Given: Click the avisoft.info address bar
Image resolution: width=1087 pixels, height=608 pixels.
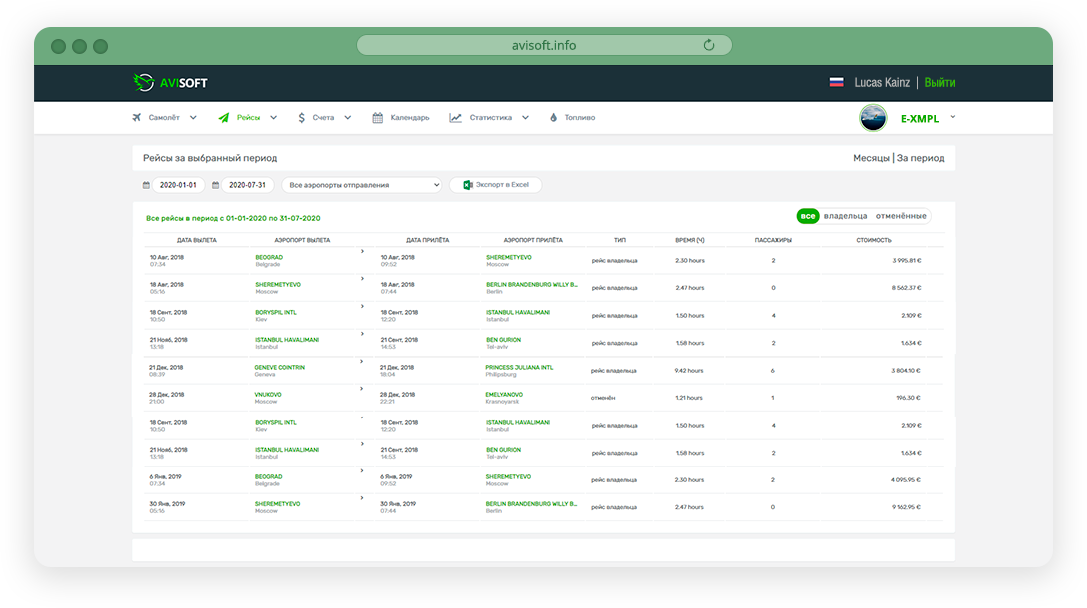Looking at the screenshot, I should click(544, 45).
